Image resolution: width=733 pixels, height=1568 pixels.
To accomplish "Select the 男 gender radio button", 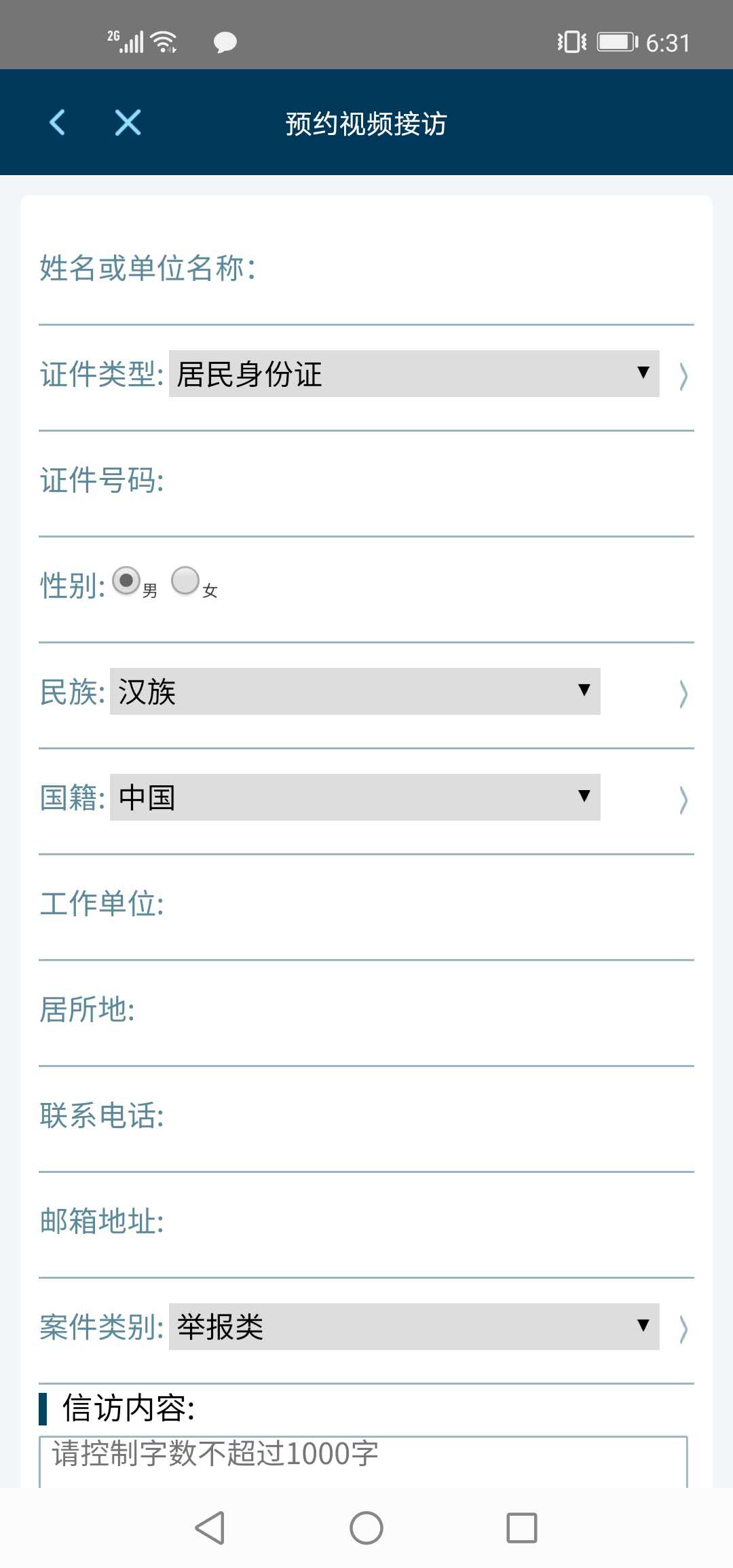I will [x=126, y=581].
